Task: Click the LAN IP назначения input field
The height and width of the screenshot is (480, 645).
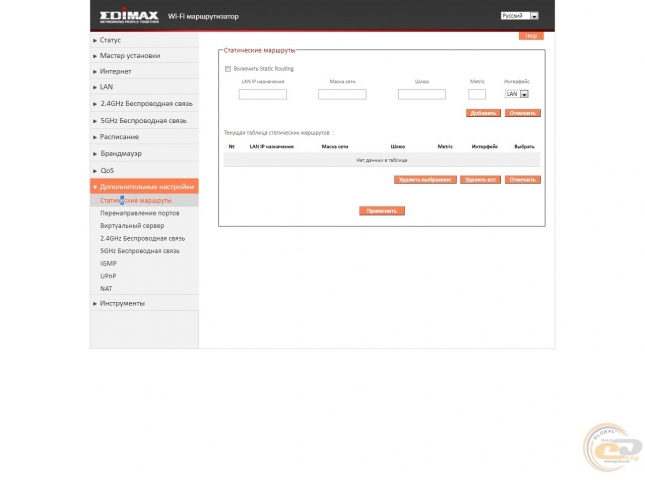Action: [x=263, y=94]
